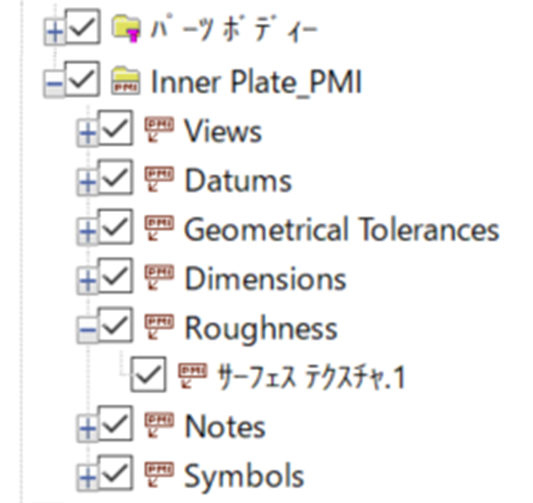Click the サーフェス テクスチャ.1 PMI icon
533x503 pixels.
[x=192, y=376]
